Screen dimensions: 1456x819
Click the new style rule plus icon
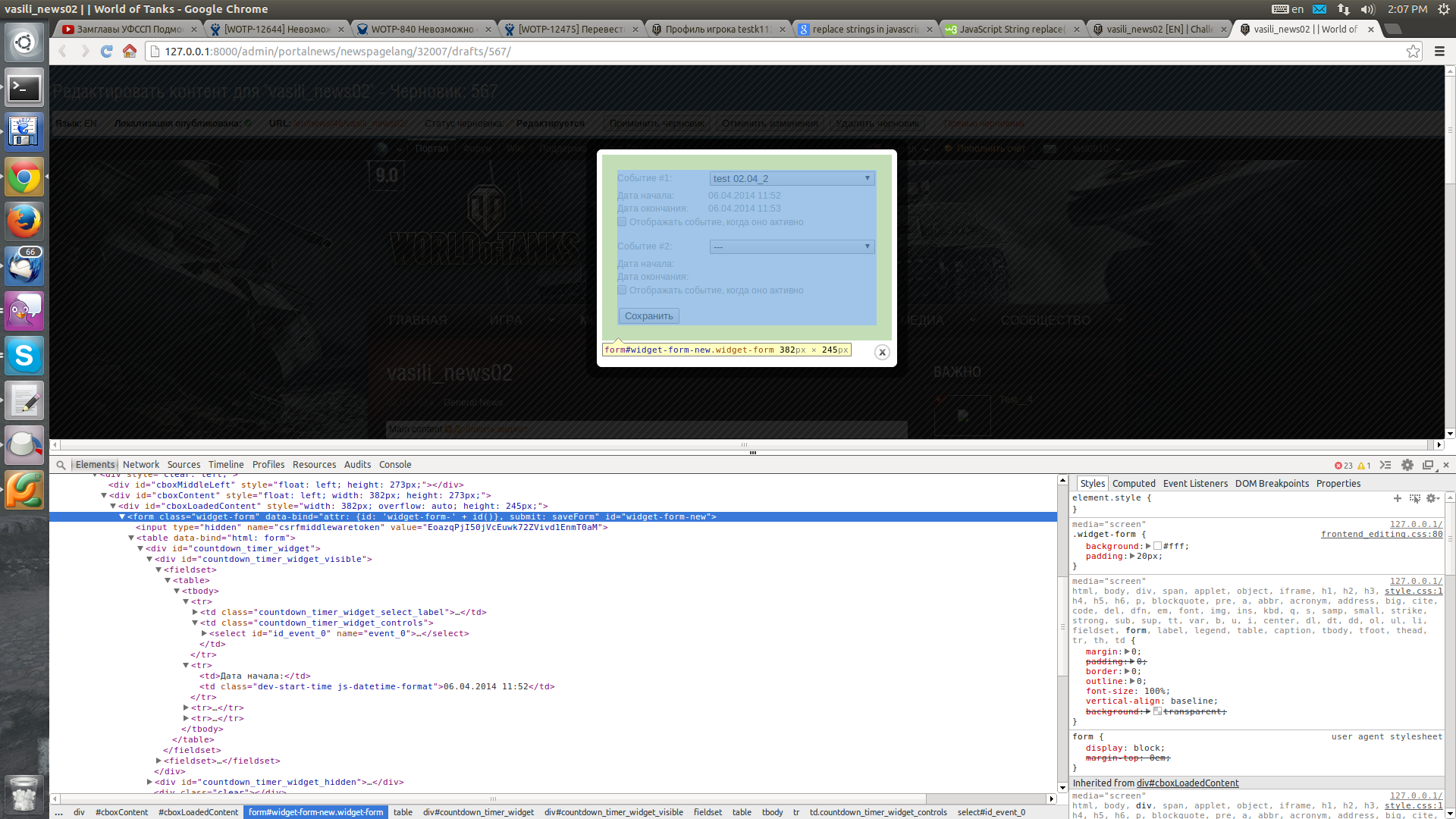1397,498
